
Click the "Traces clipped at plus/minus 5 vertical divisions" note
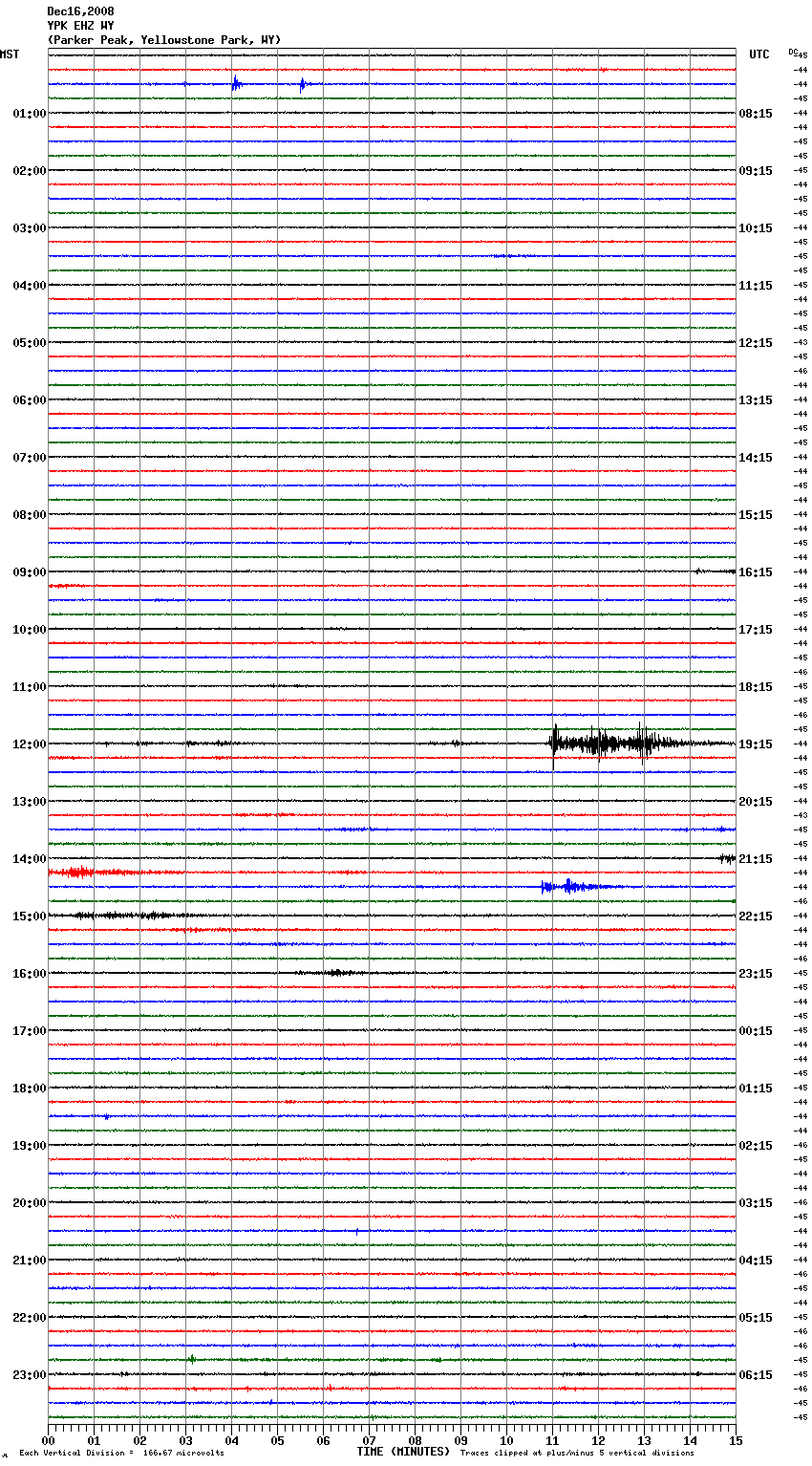click(577, 1454)
